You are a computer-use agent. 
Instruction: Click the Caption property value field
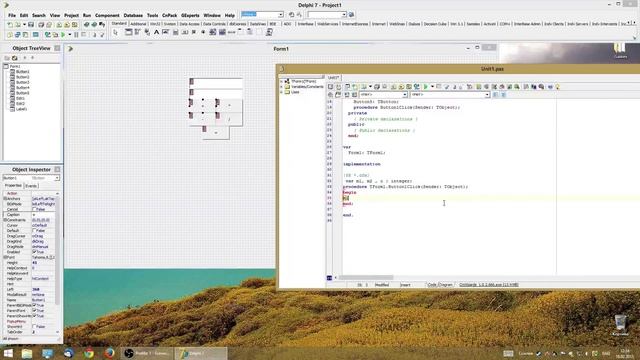(x=43, y=214)
